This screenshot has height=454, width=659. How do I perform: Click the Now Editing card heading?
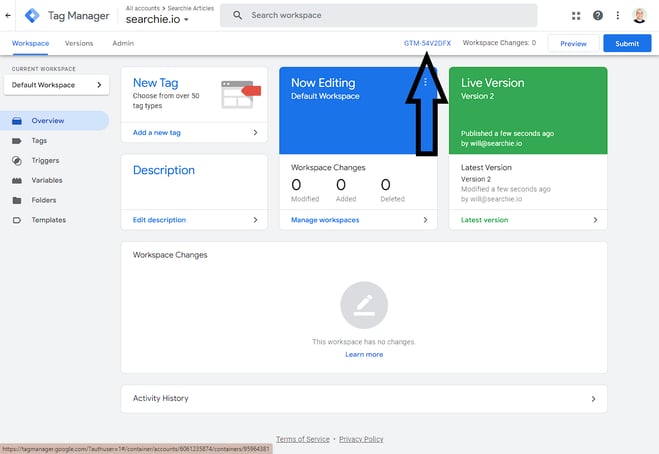pyautogui.click(x=323, y=83)
